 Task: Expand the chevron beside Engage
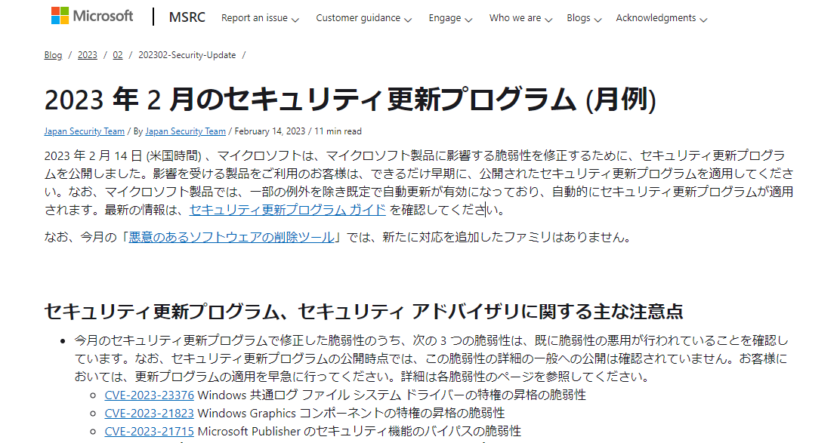(x=469, y=19)
